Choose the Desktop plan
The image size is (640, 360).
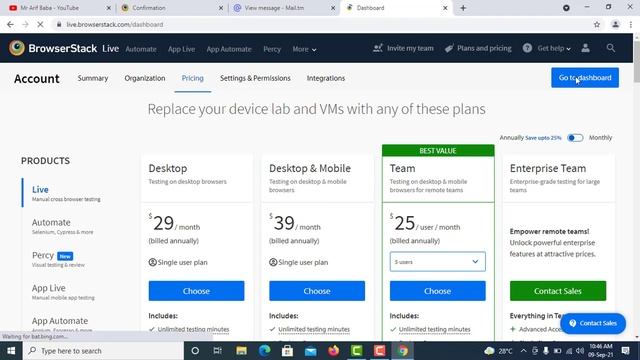tap(196, 291)
